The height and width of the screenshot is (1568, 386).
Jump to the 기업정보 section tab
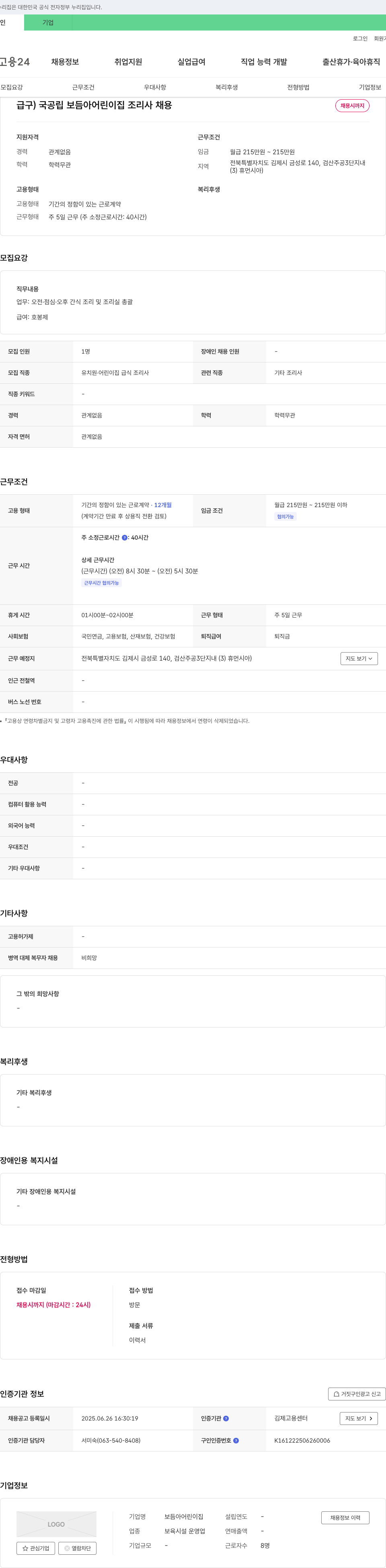370,87
